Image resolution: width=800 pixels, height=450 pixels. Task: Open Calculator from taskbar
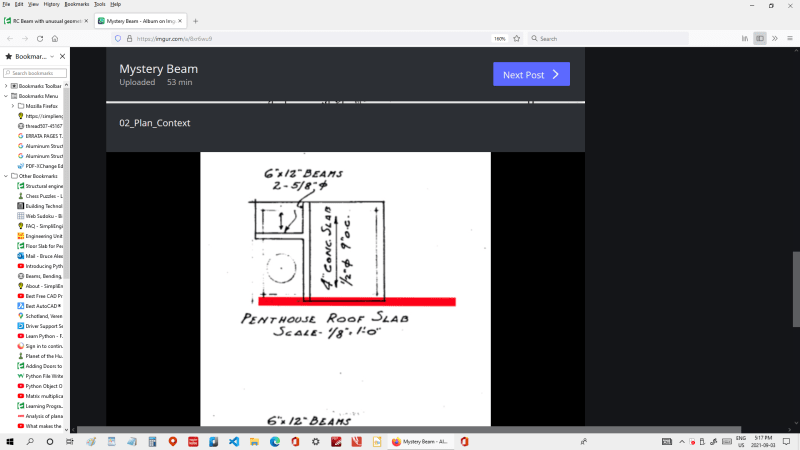click(152, 442)
